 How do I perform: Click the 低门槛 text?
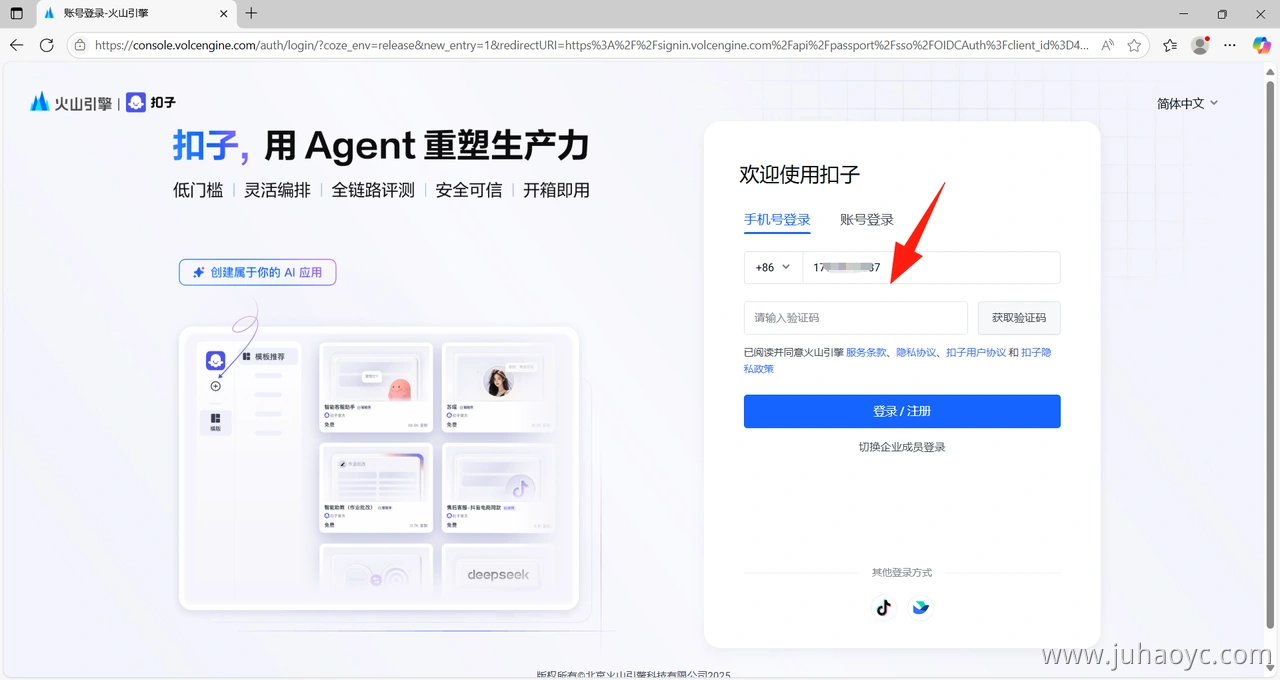tap(198, 190)
